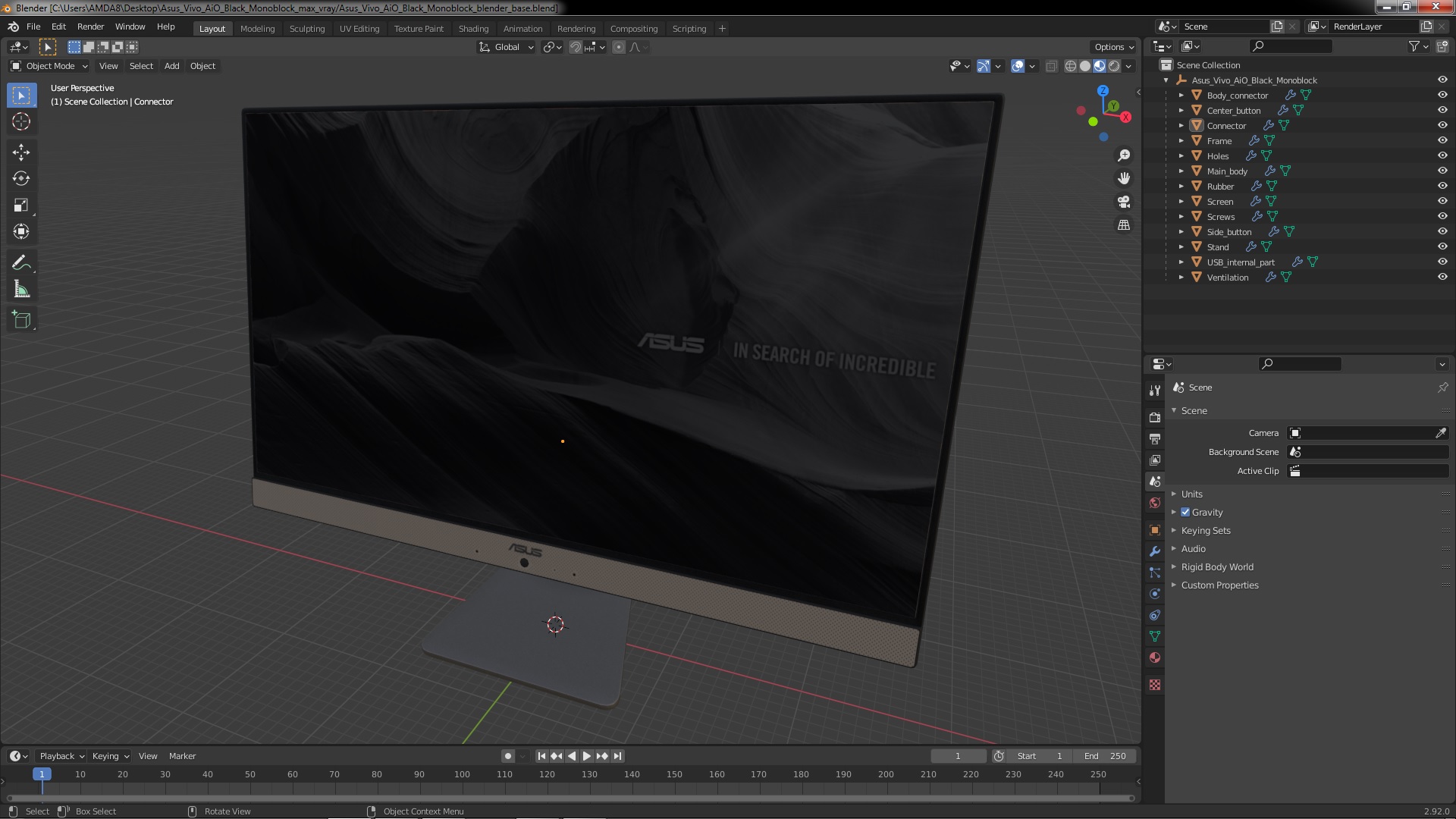Viewport: 1456px width, 819px height.
Task: Open the Tool properties tab
Action: point(1155,390)
